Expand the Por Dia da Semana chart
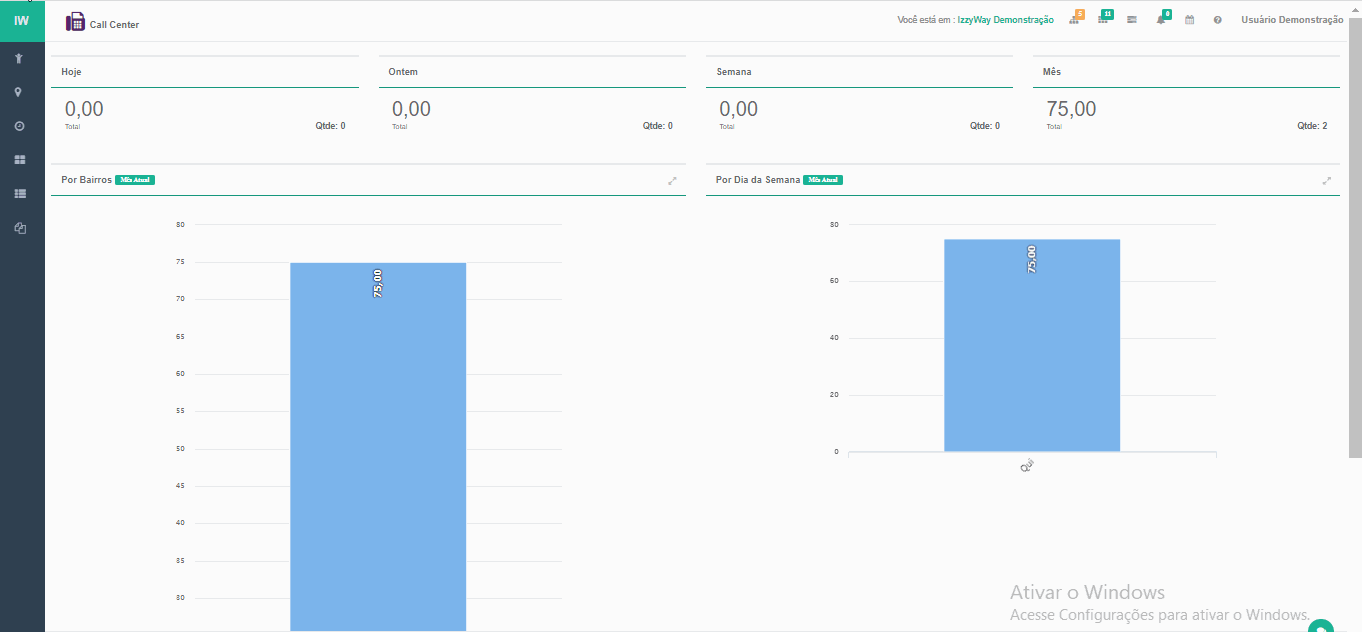 point(1326,181)
